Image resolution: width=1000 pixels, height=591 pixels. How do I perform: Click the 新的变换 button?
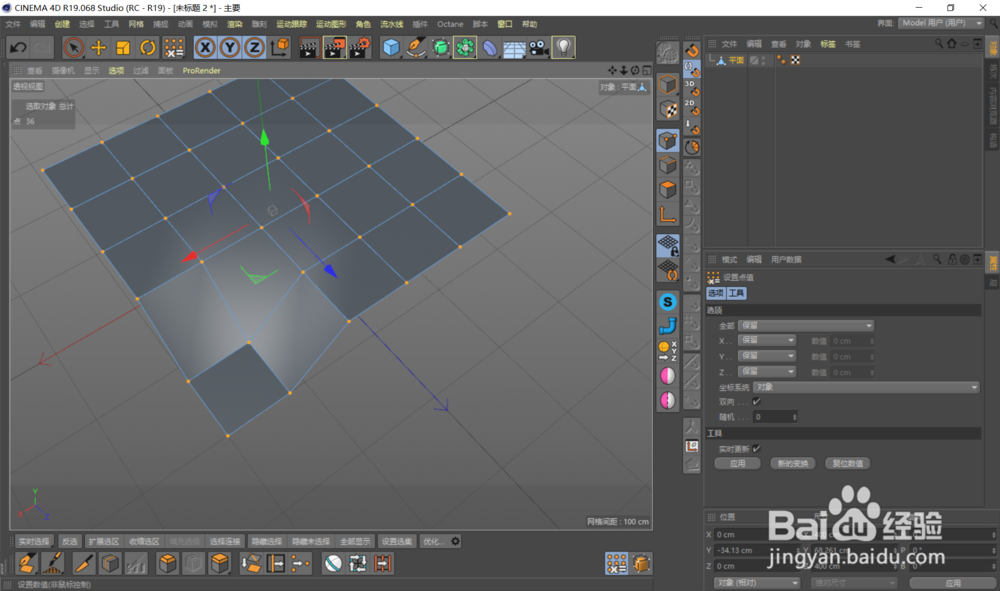pos(793,463)
